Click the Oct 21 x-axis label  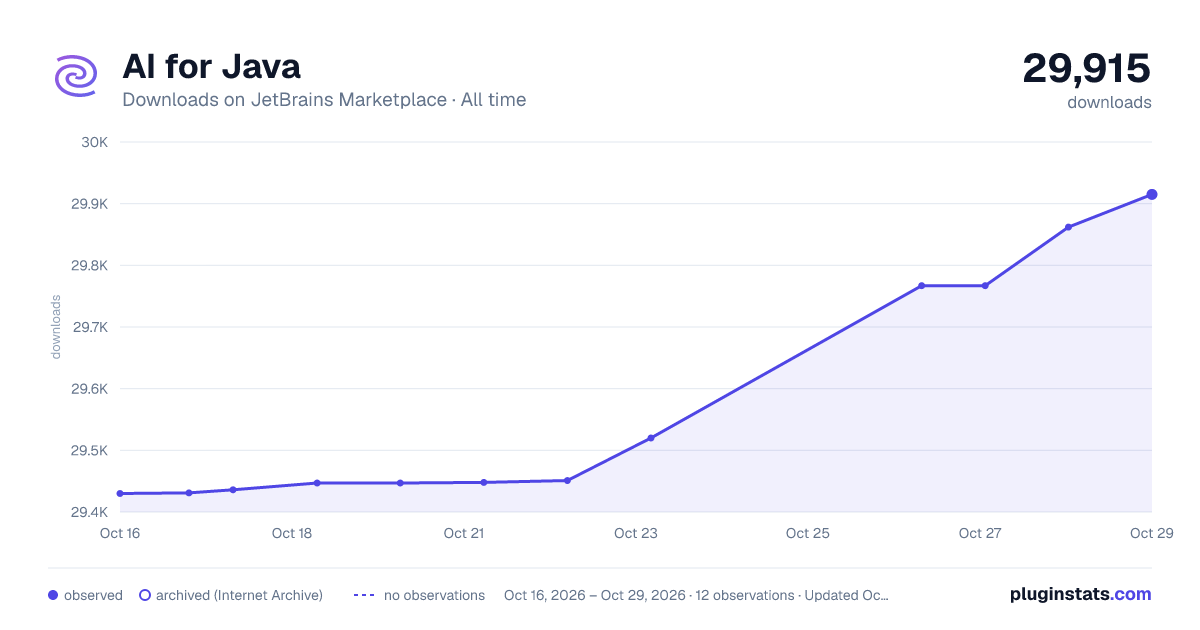click(x=464, y=533)
